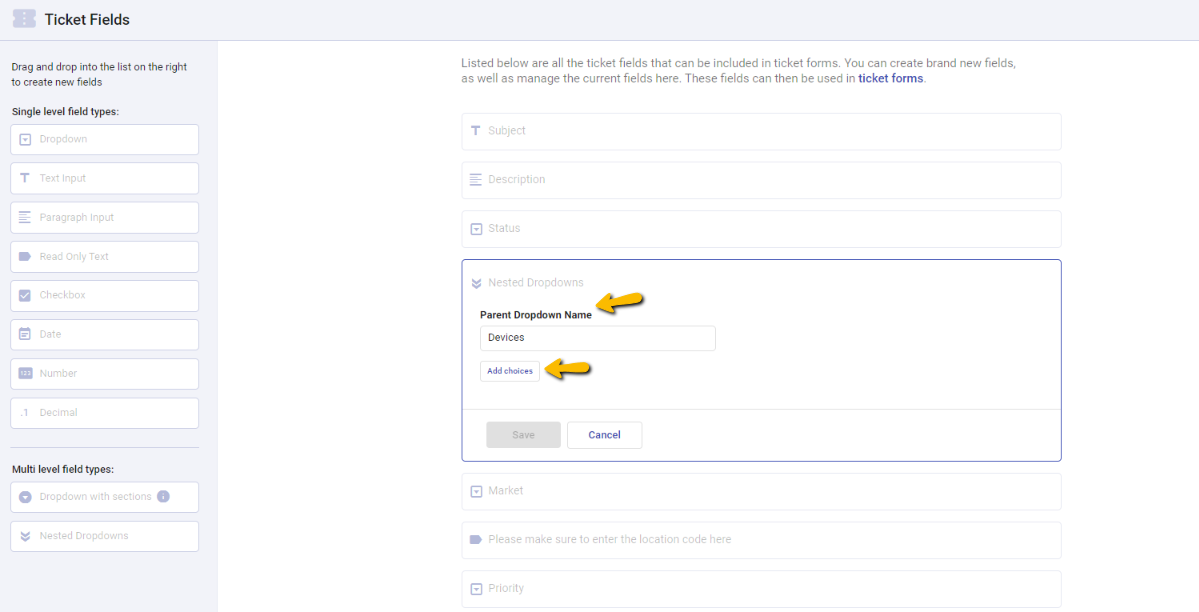Click the Paragraph Input lines icon
The width and height of the screenshot is (1199, 612).
[x=24, y=217]
